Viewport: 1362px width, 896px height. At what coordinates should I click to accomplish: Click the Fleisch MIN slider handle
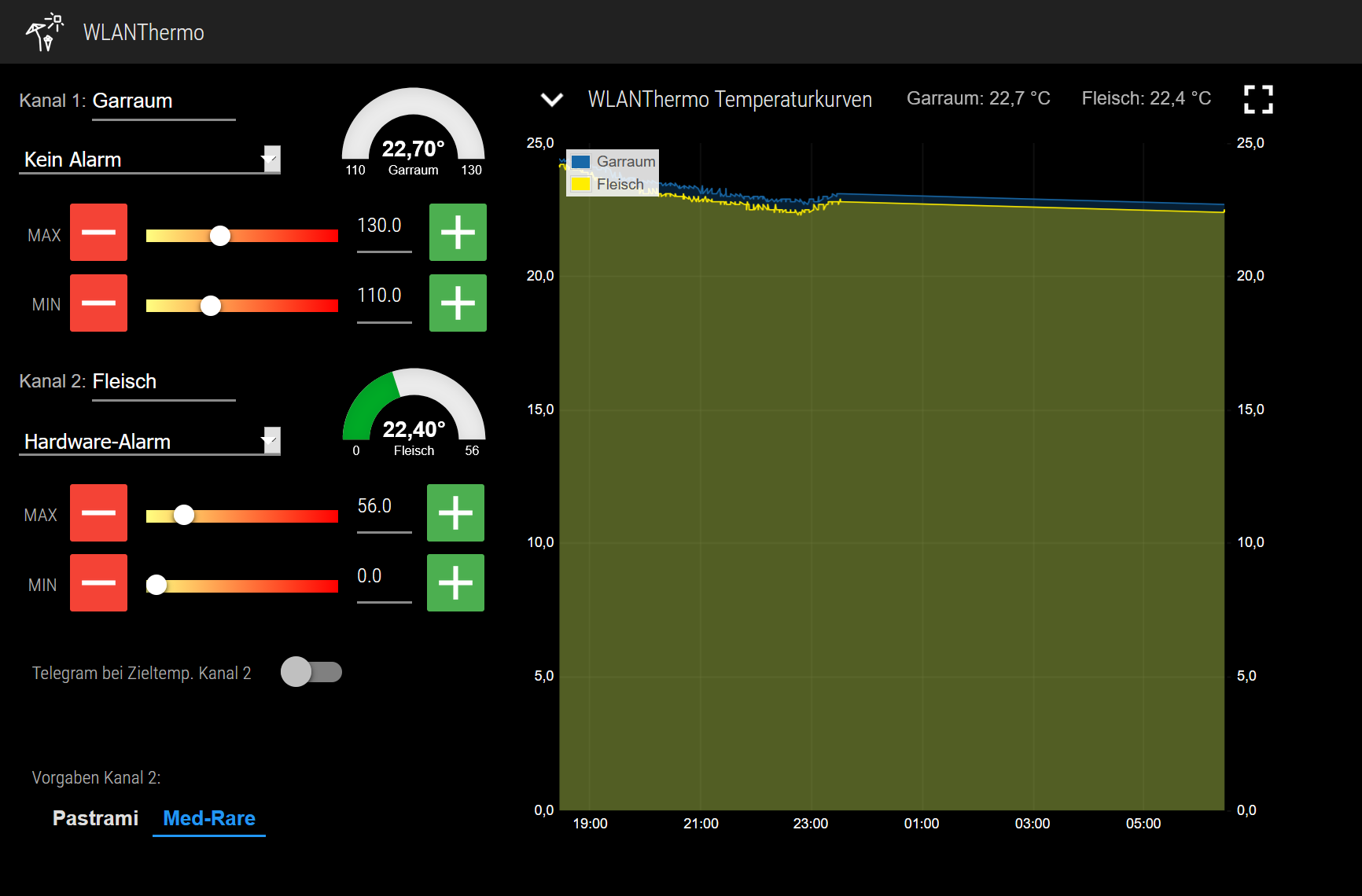point(156,585)
